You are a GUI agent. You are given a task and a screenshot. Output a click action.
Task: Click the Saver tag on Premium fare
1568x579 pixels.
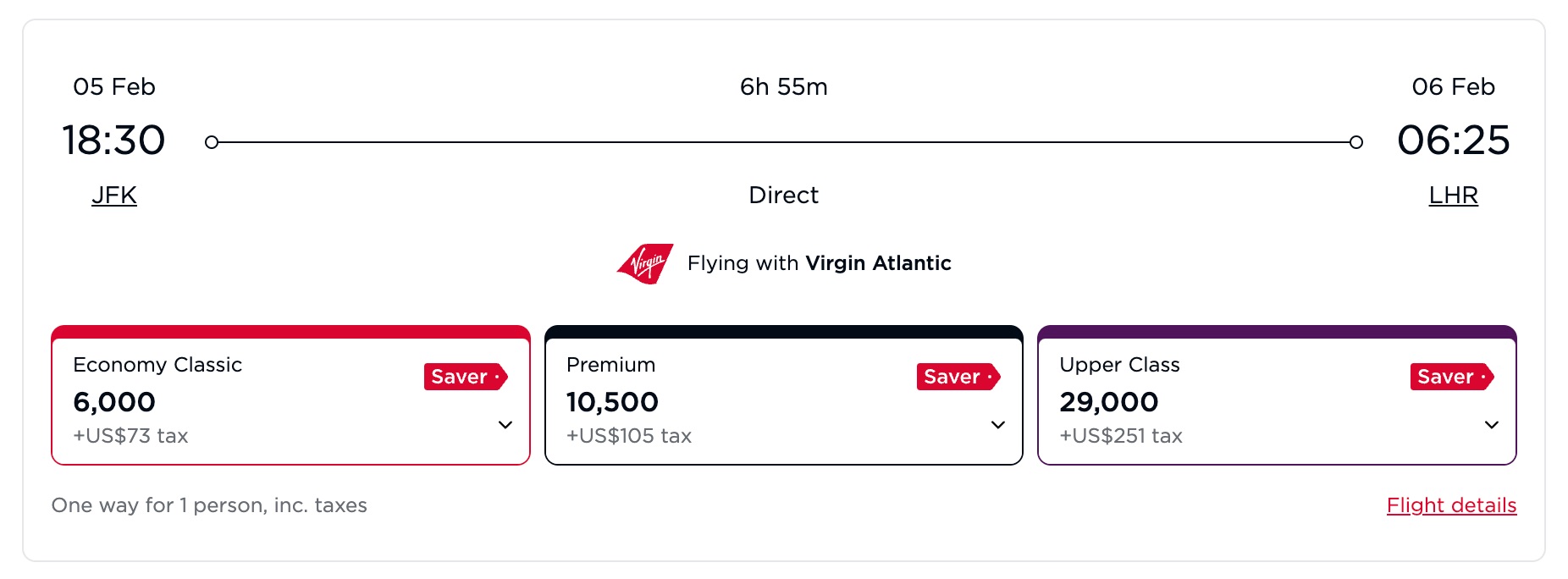958,378
